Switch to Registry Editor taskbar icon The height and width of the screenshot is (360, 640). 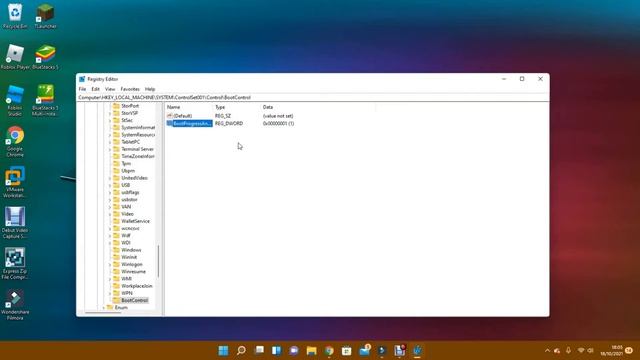(x=417, y=350)
